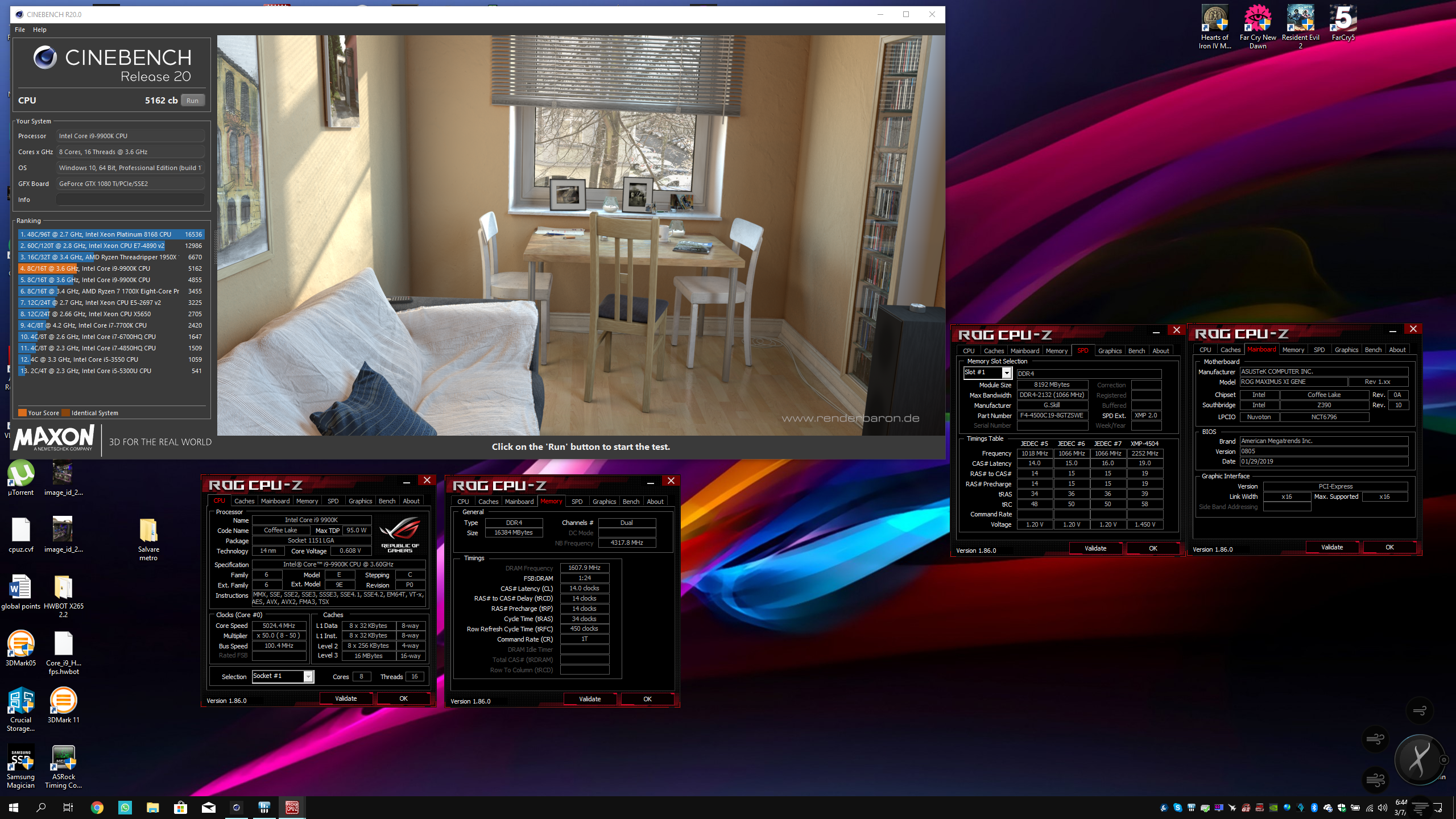Open Graphics tab in CPU-Z Memory window

point(604,502)
